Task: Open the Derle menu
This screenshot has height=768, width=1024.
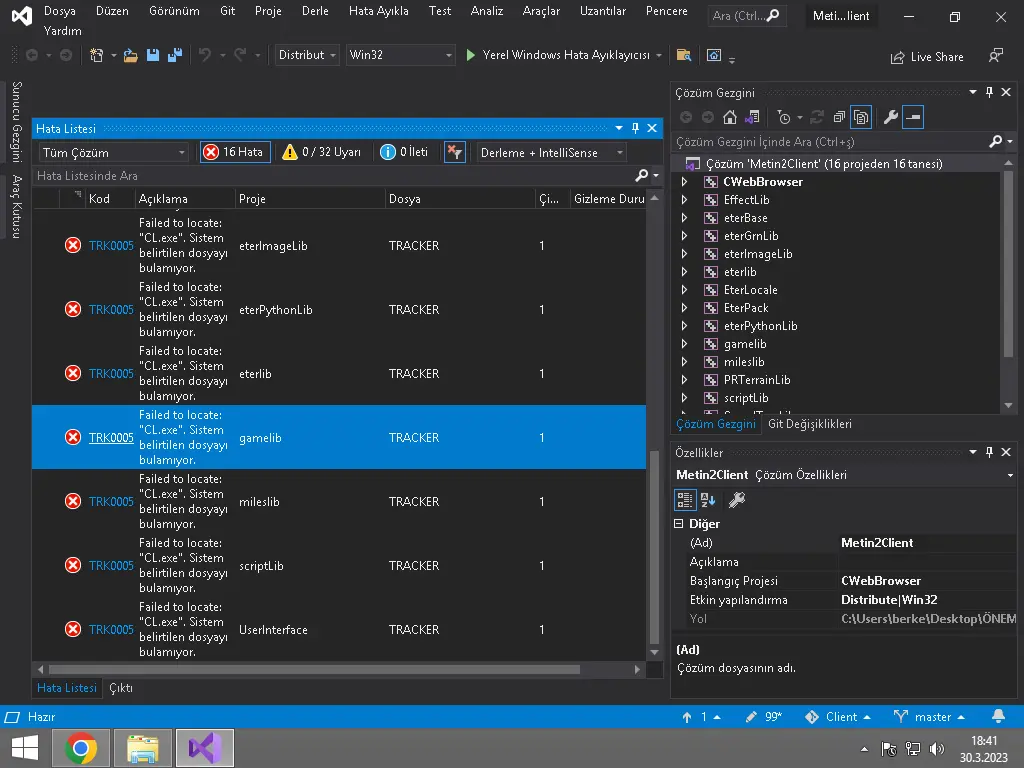Action: [x=315, y=11]
